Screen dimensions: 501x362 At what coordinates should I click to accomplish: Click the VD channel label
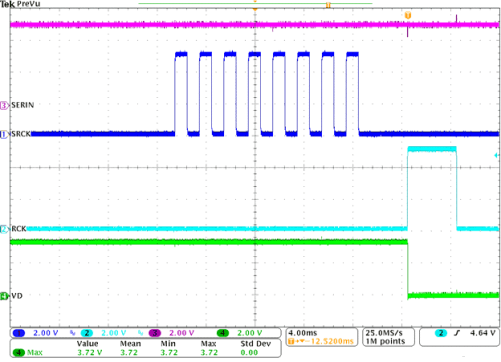17,296
